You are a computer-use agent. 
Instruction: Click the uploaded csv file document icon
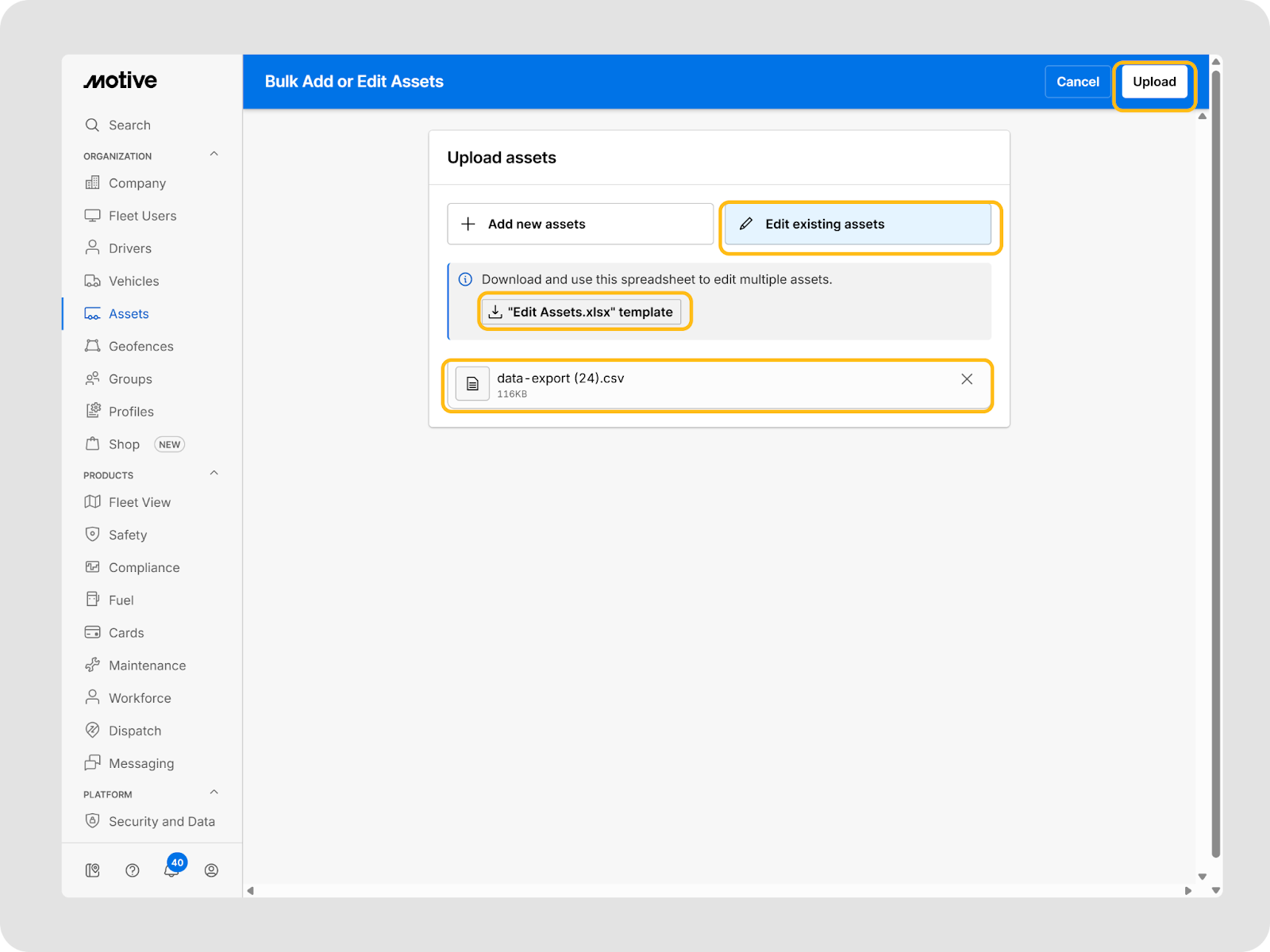click(x=472, y=384)
